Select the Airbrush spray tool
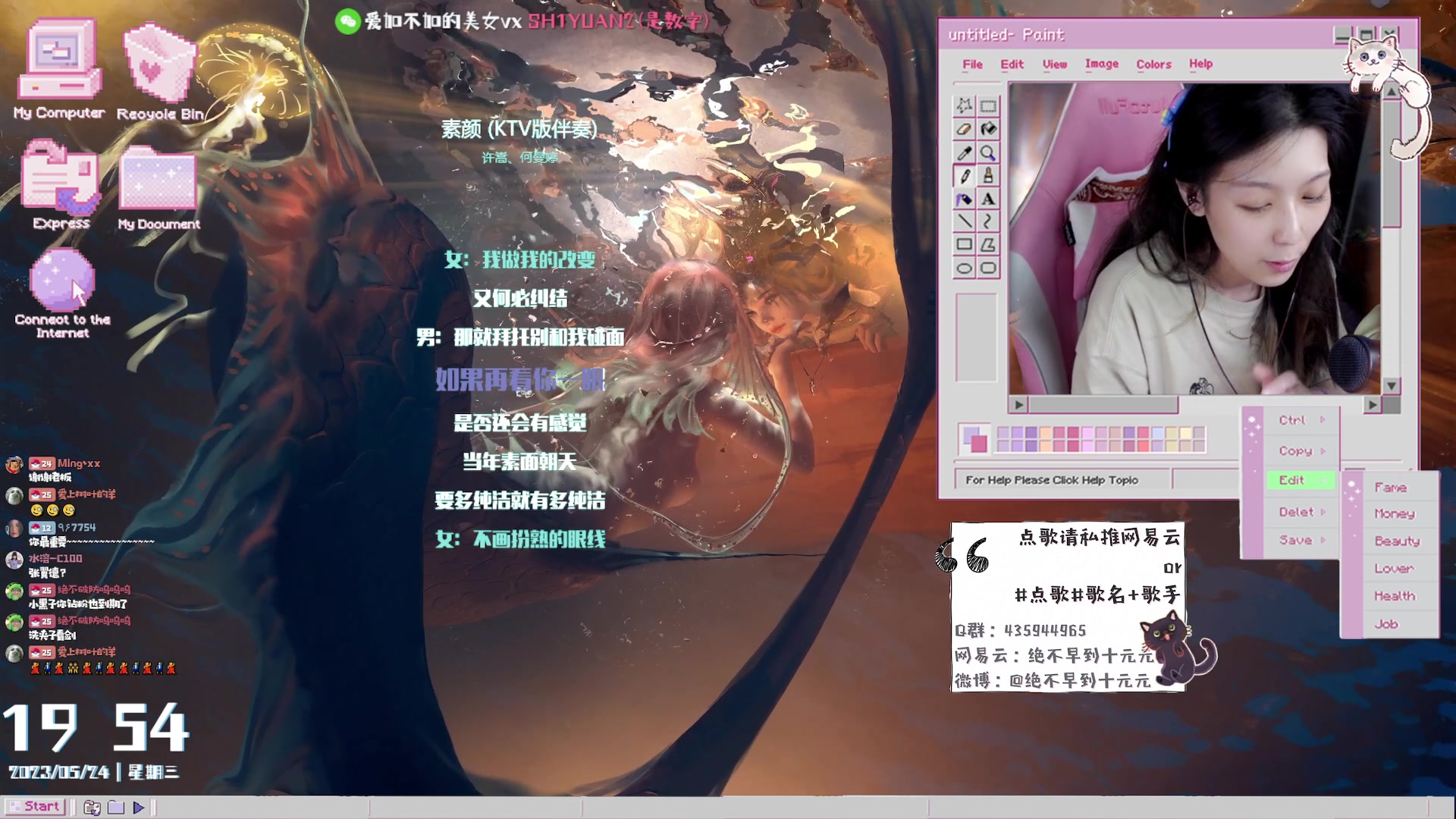The height and width of the screenshot is (819, 1456). tap(965, 199)
